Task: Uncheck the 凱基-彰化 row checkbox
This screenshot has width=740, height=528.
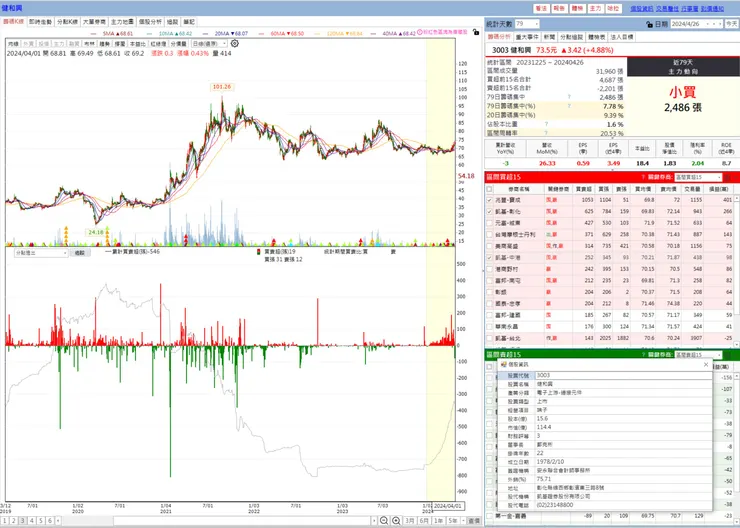Action: tap(489, 211)
